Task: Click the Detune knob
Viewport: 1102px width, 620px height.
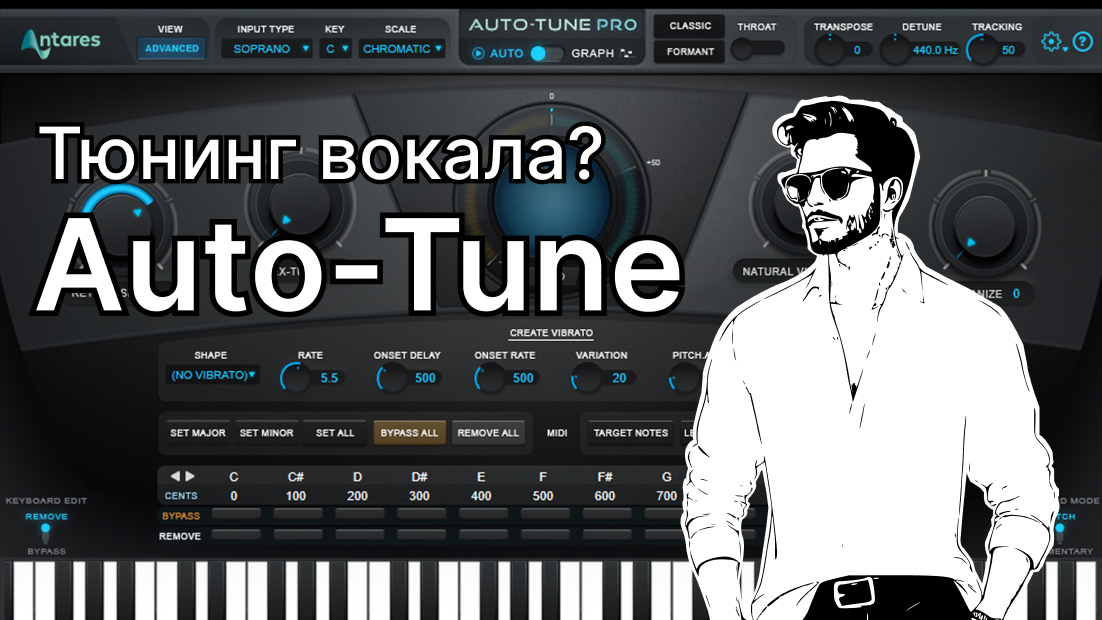Action: (x=895, y=50)
